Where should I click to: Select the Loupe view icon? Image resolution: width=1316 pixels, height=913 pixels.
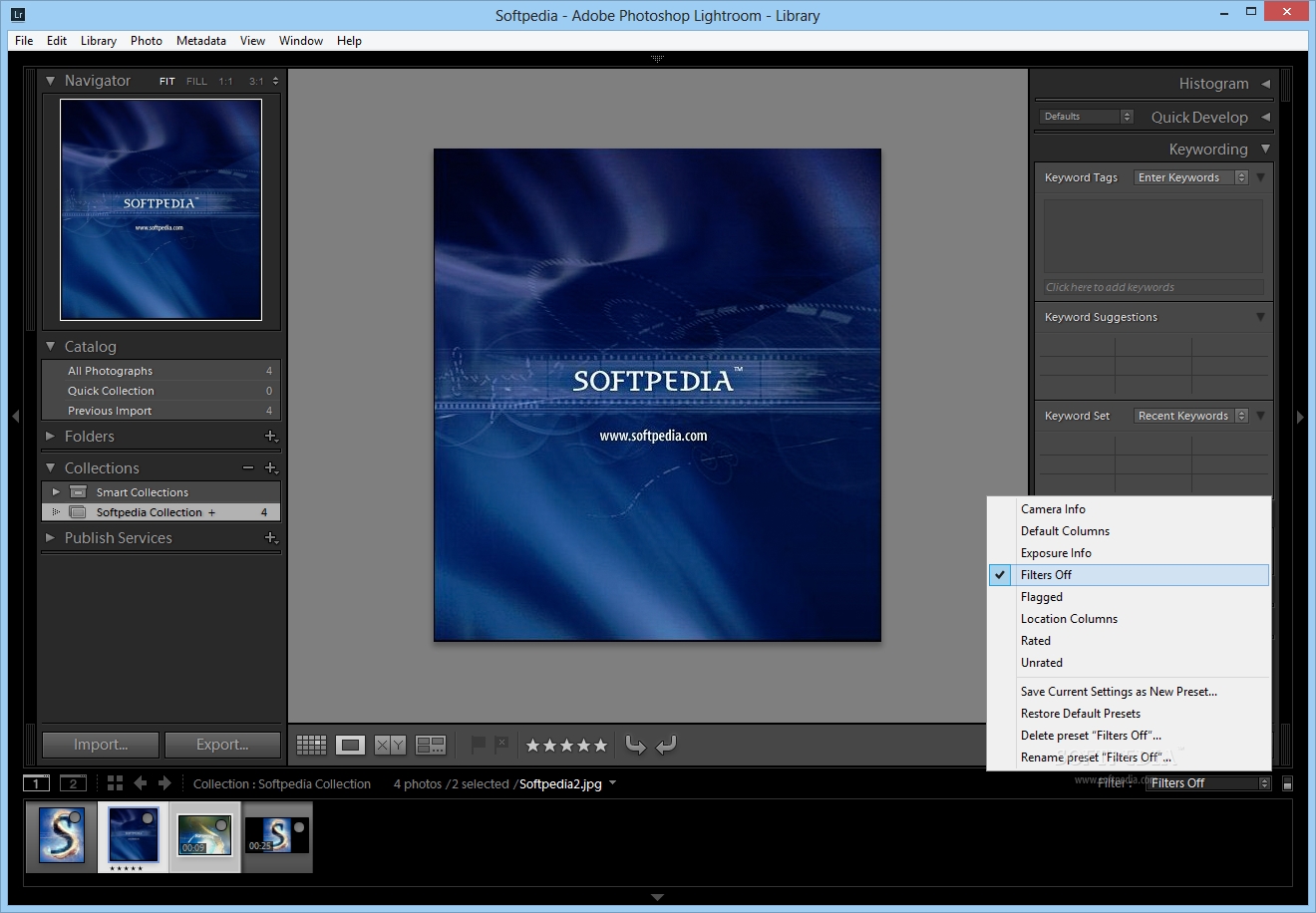pyautogui.click(x=350, y=745)
